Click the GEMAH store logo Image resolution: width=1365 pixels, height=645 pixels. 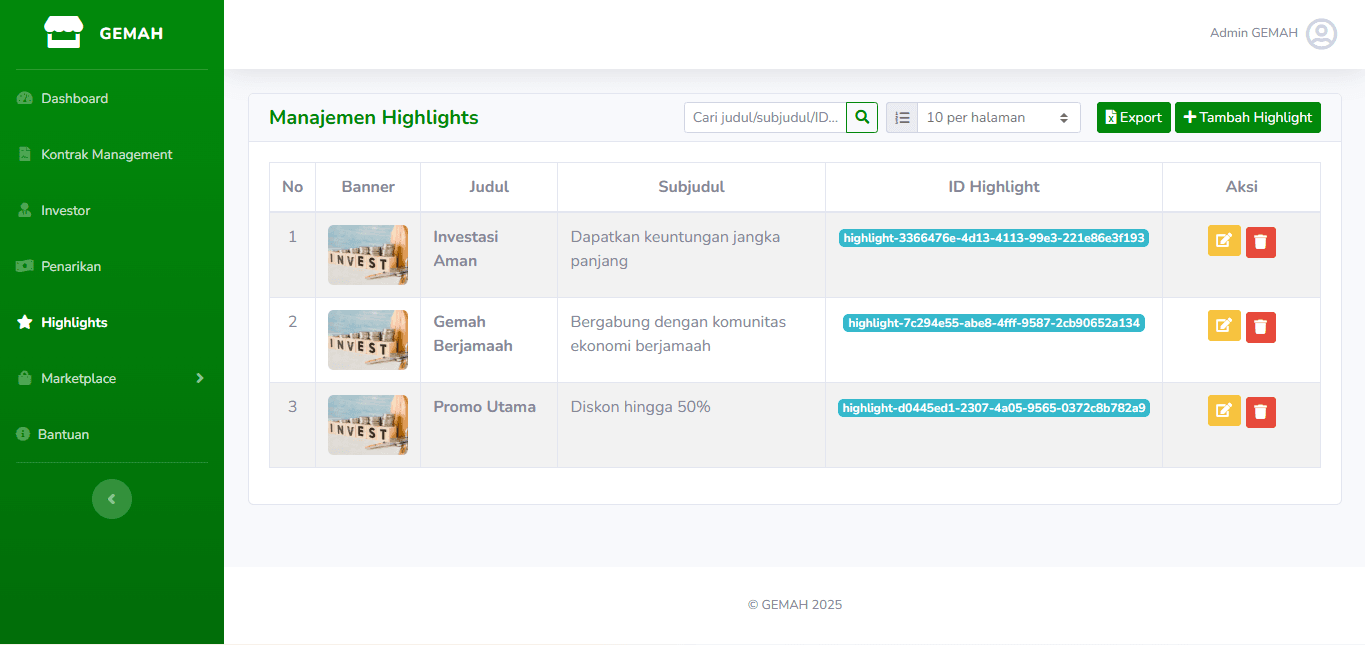(63, 33)
